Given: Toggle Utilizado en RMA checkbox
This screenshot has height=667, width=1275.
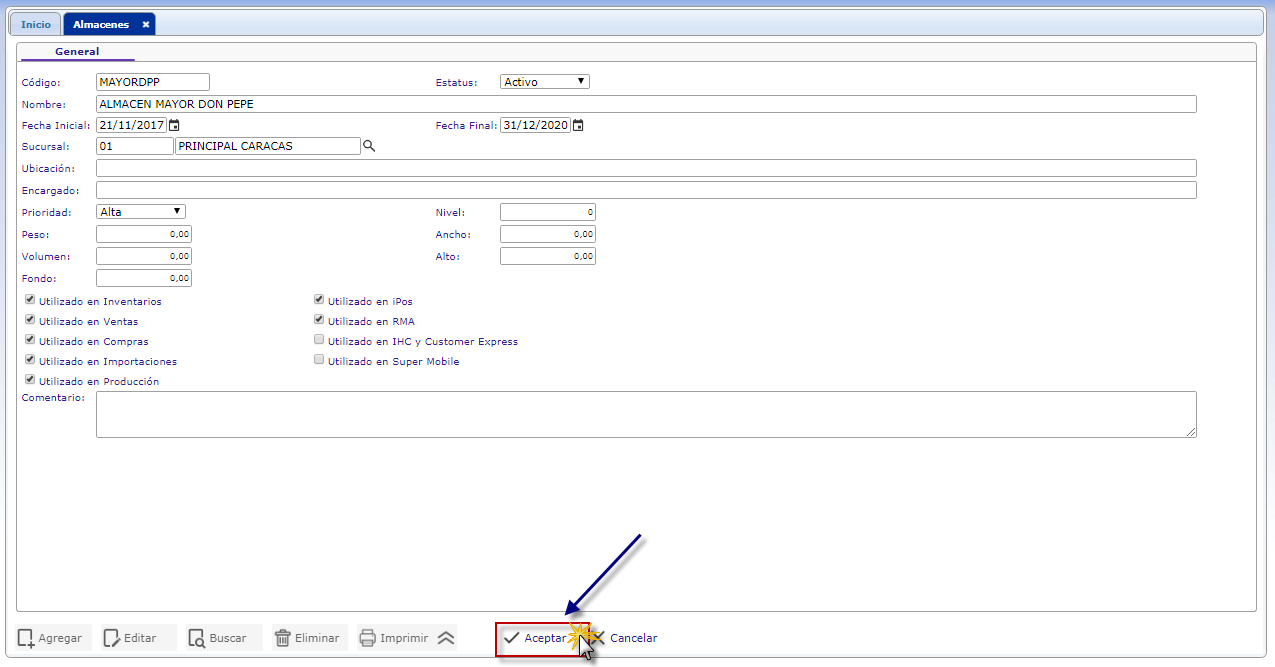Looking at the screenshot, I should click(319, 320).
